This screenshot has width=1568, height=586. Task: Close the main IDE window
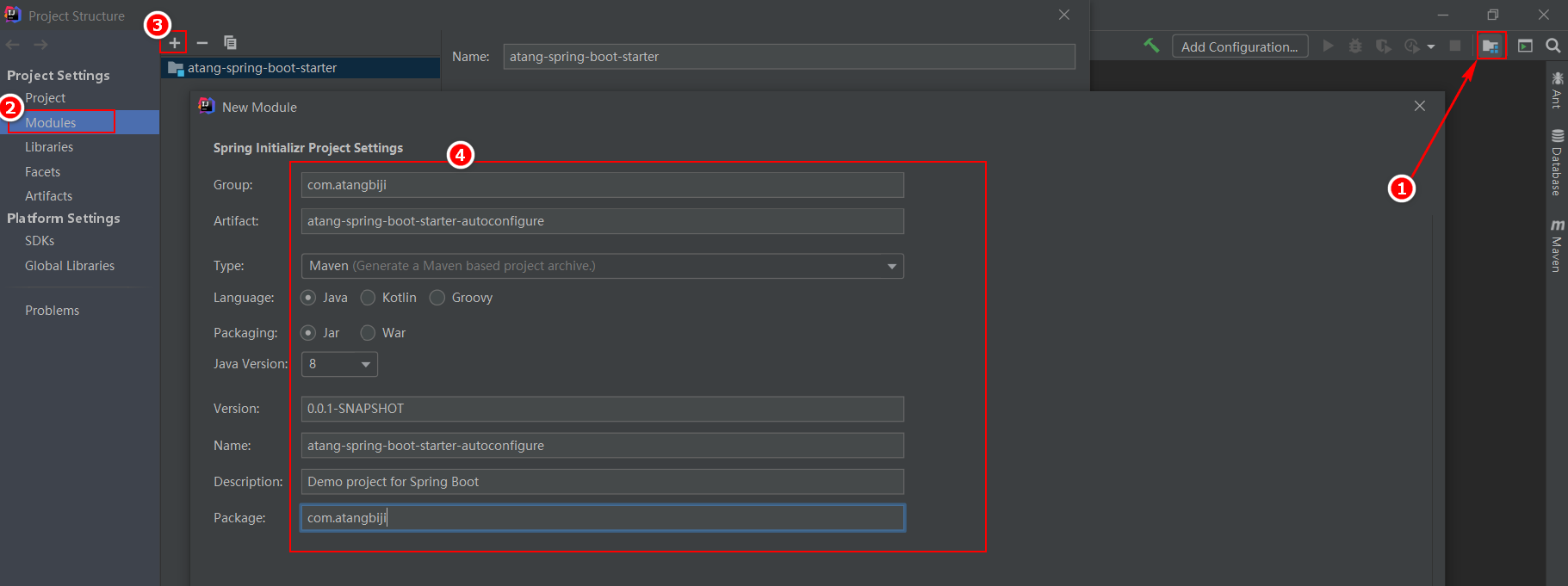[1544, 15]
